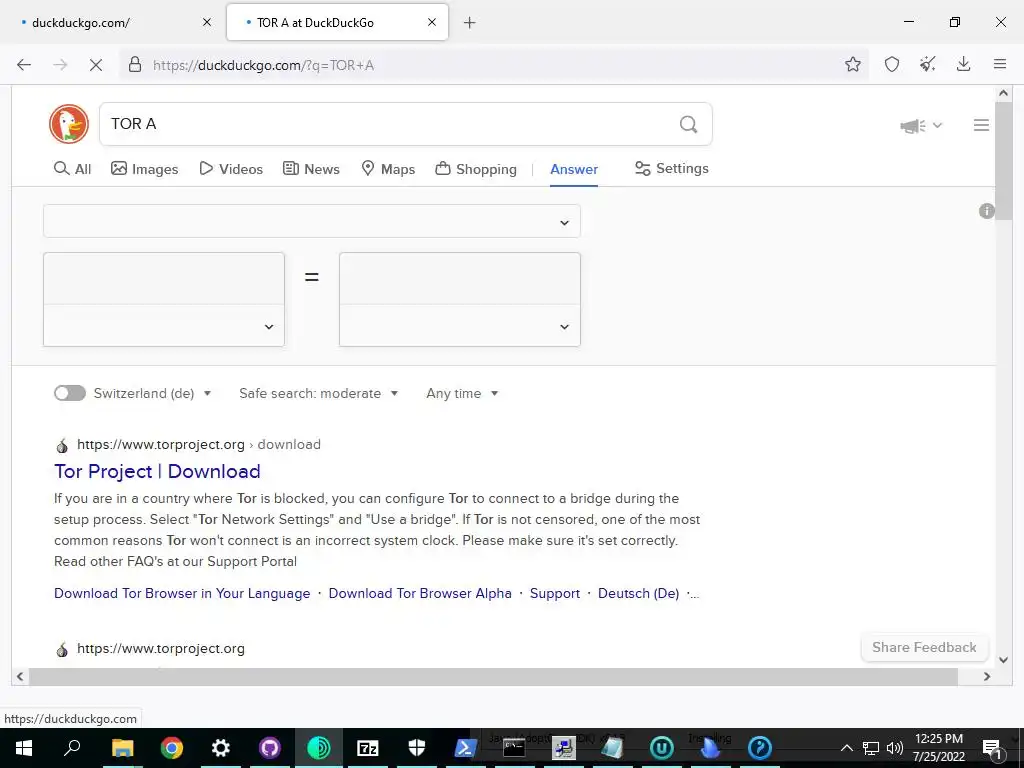This screenshot has width=1024, height=768.
Task: Select the Answer tab
Action: [574, 169]
